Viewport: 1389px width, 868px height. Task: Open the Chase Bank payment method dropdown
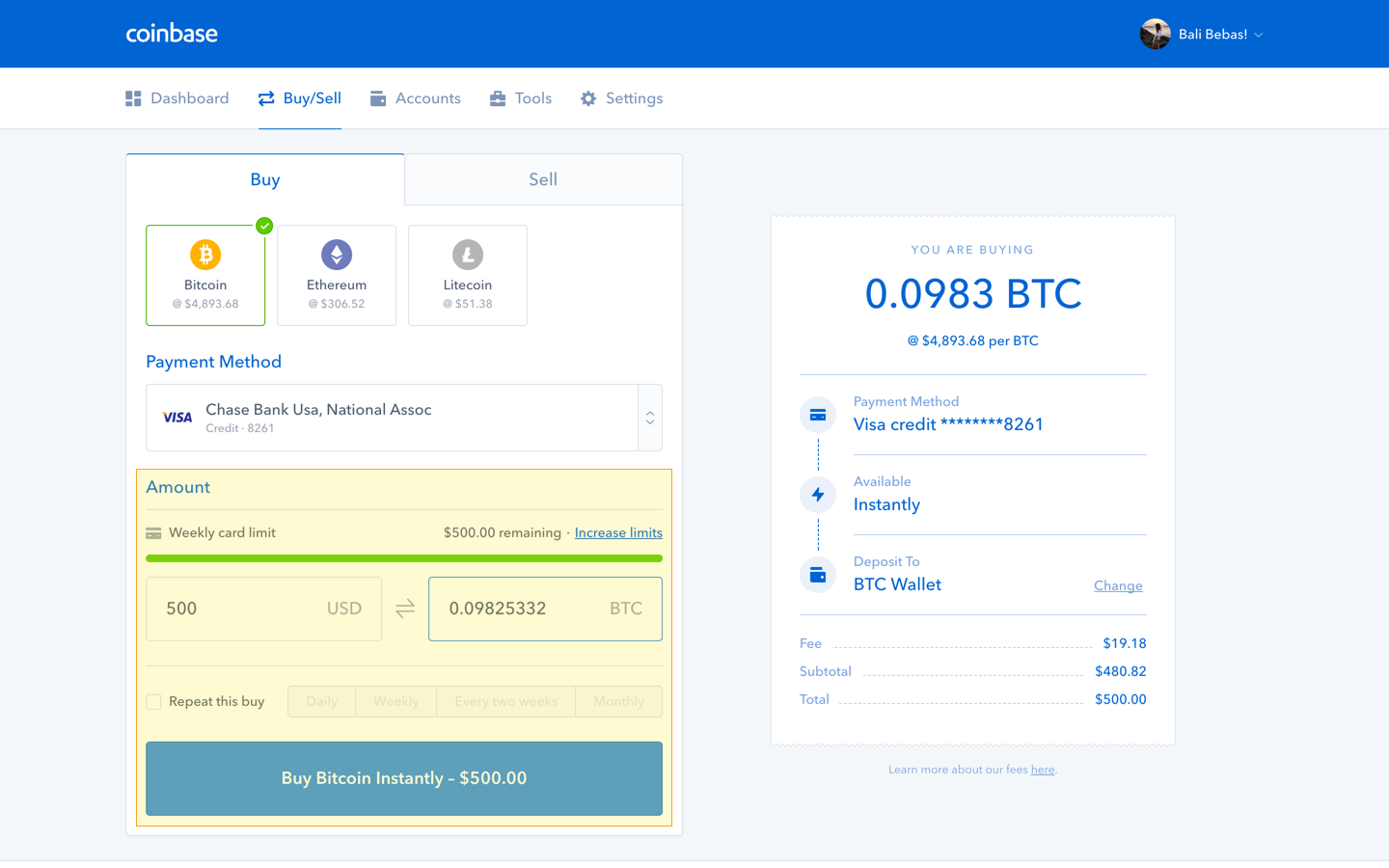pos(404,418)
